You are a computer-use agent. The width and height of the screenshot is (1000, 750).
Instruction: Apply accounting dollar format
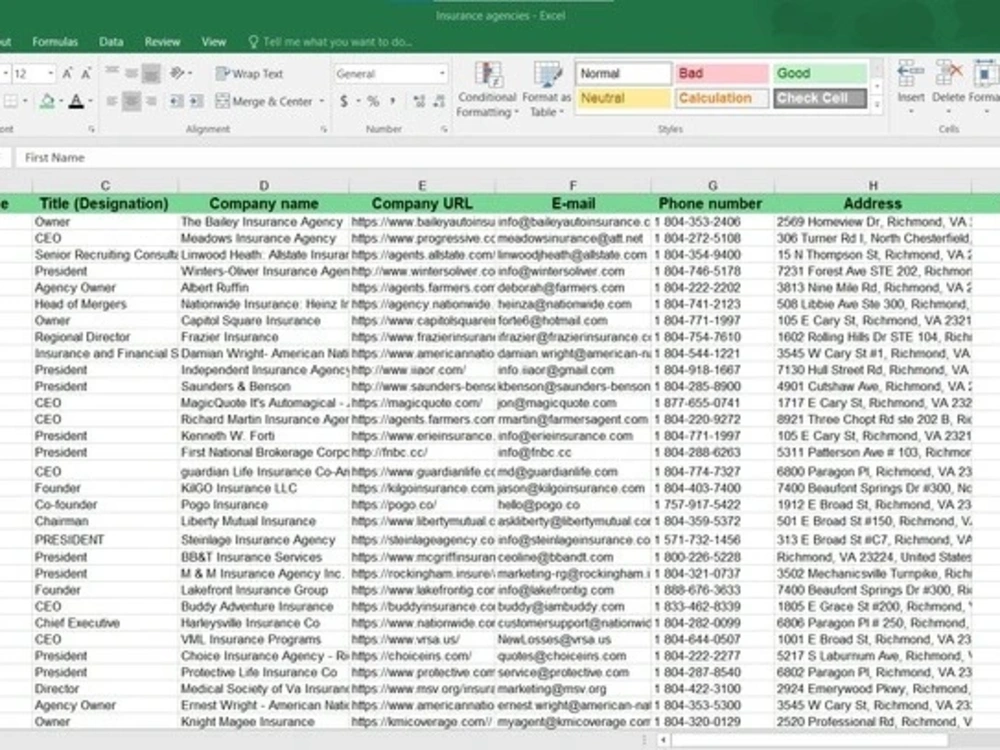[344, 101]
